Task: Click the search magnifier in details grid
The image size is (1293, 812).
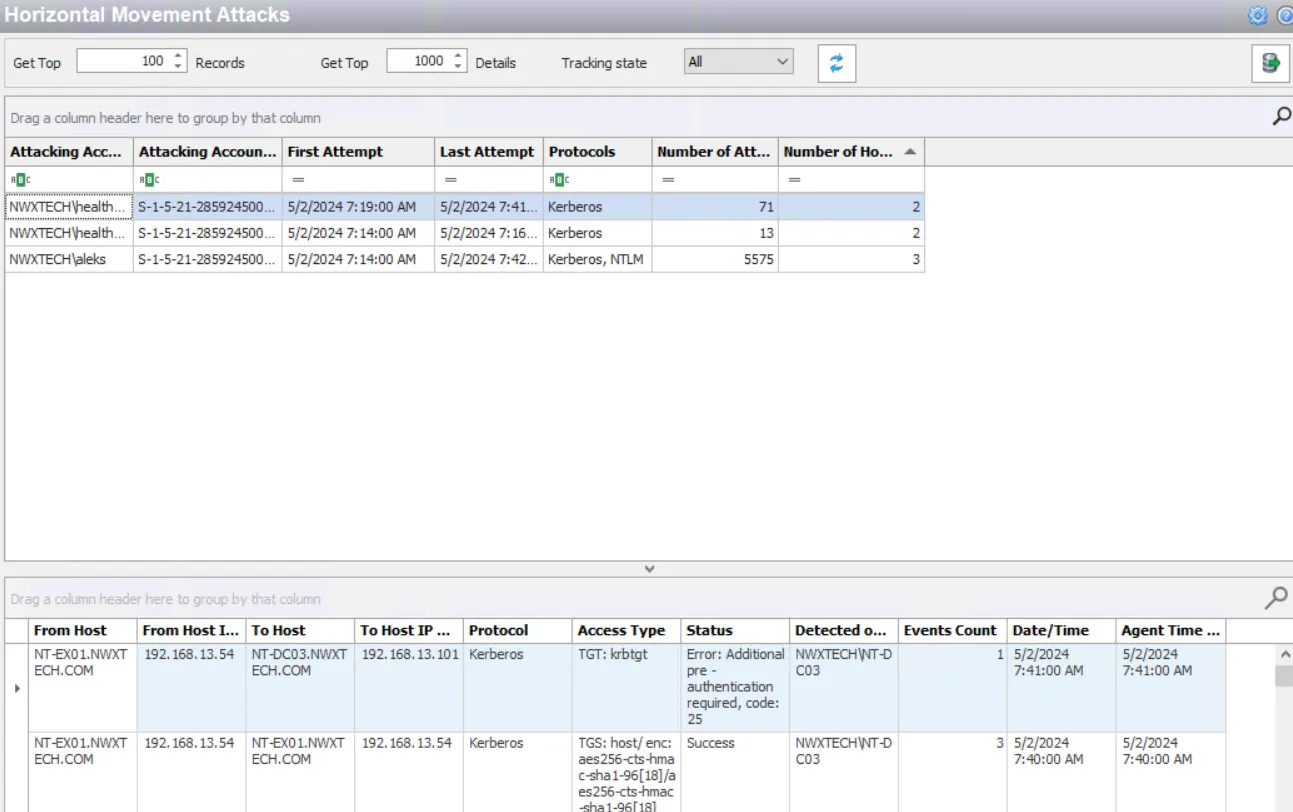Action: click(1276, 598)
